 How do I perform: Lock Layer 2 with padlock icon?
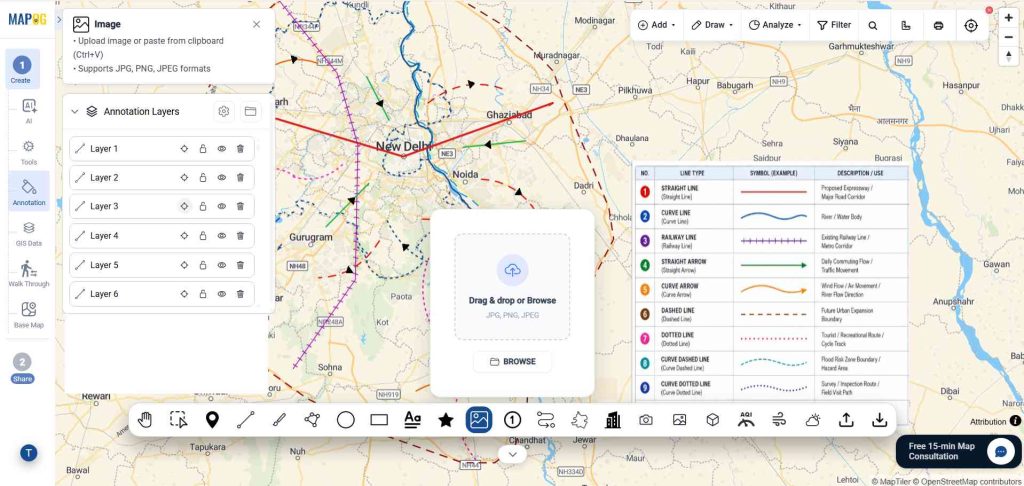(202, 178)
